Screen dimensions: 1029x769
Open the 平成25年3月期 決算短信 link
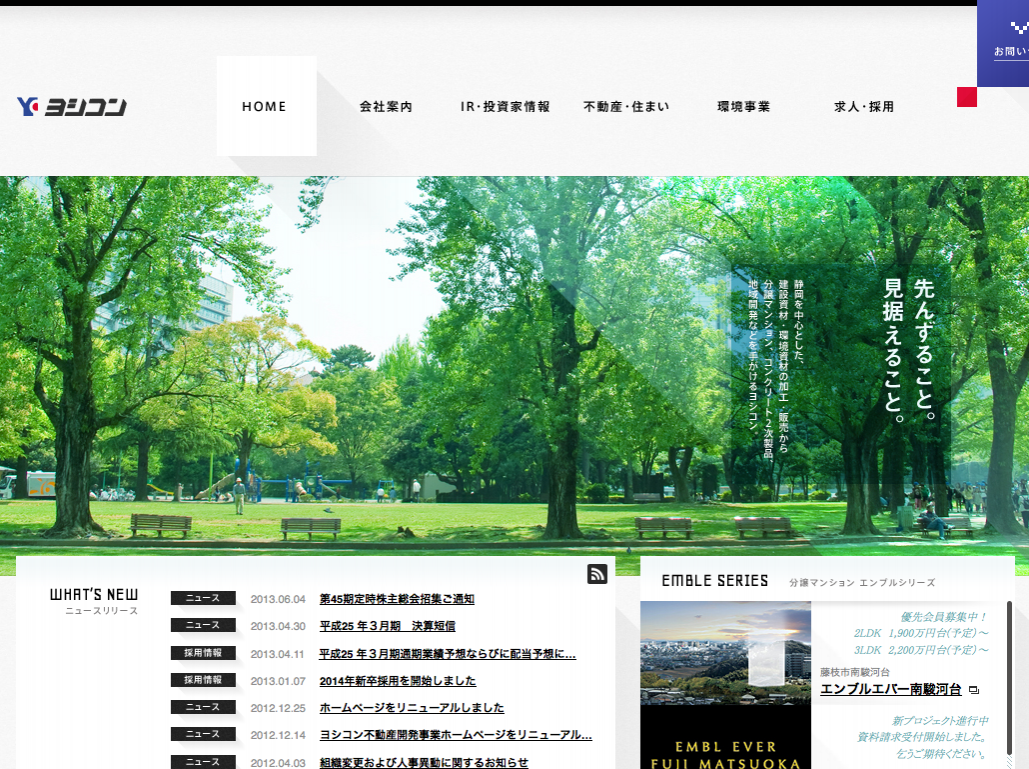[x=387, y=626]
